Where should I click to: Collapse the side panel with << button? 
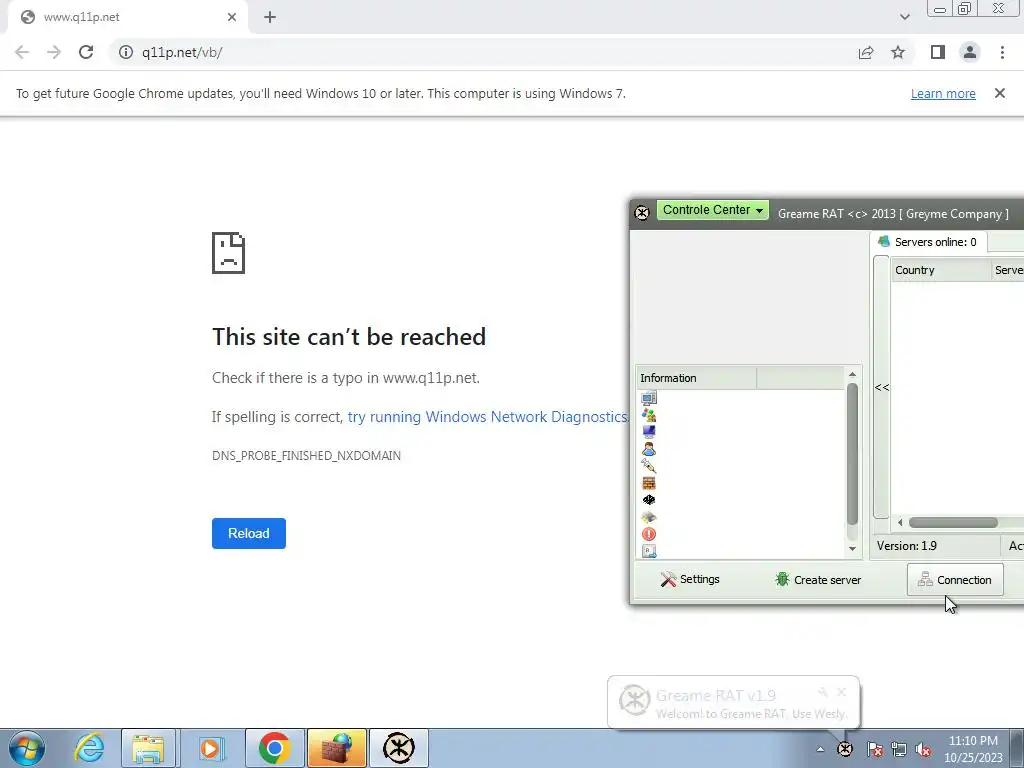882,387
